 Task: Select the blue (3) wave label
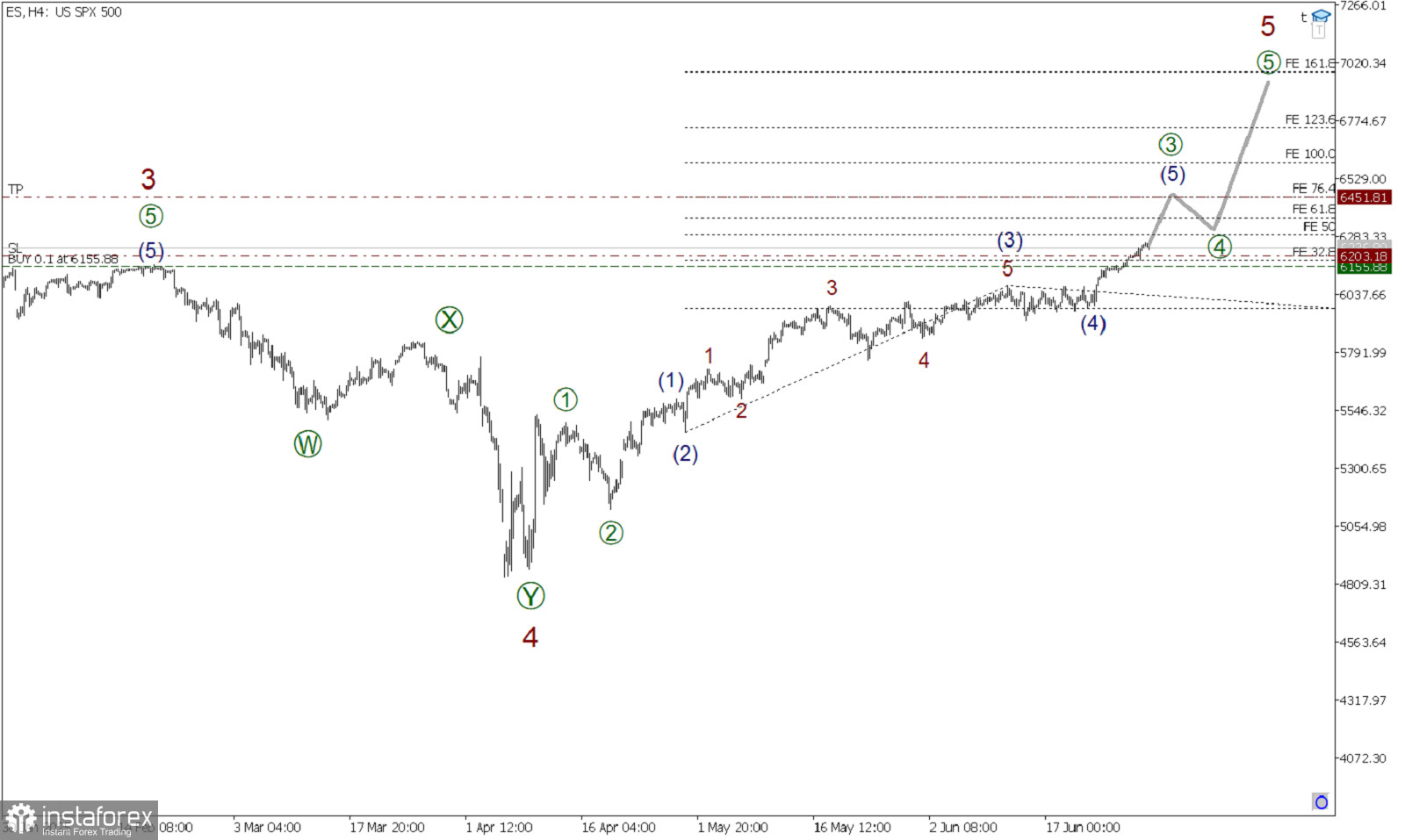[x=1009, y=240]
